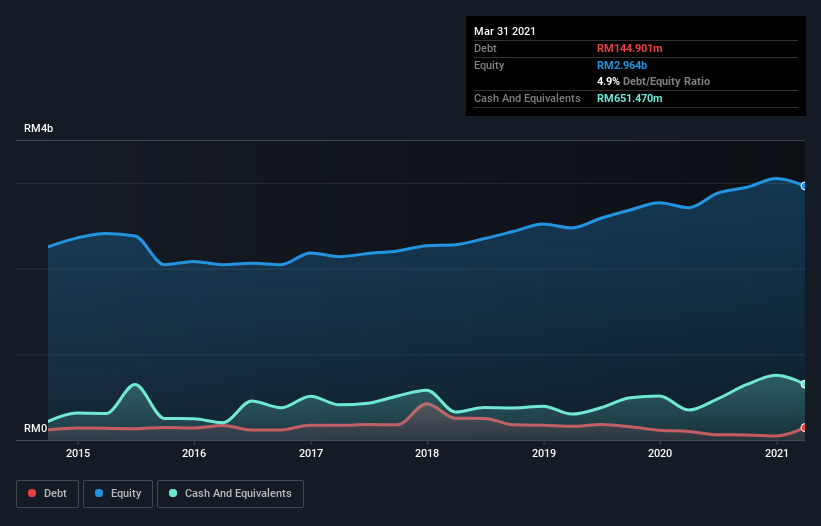Click the 2018 axis label

pos(427,453)
